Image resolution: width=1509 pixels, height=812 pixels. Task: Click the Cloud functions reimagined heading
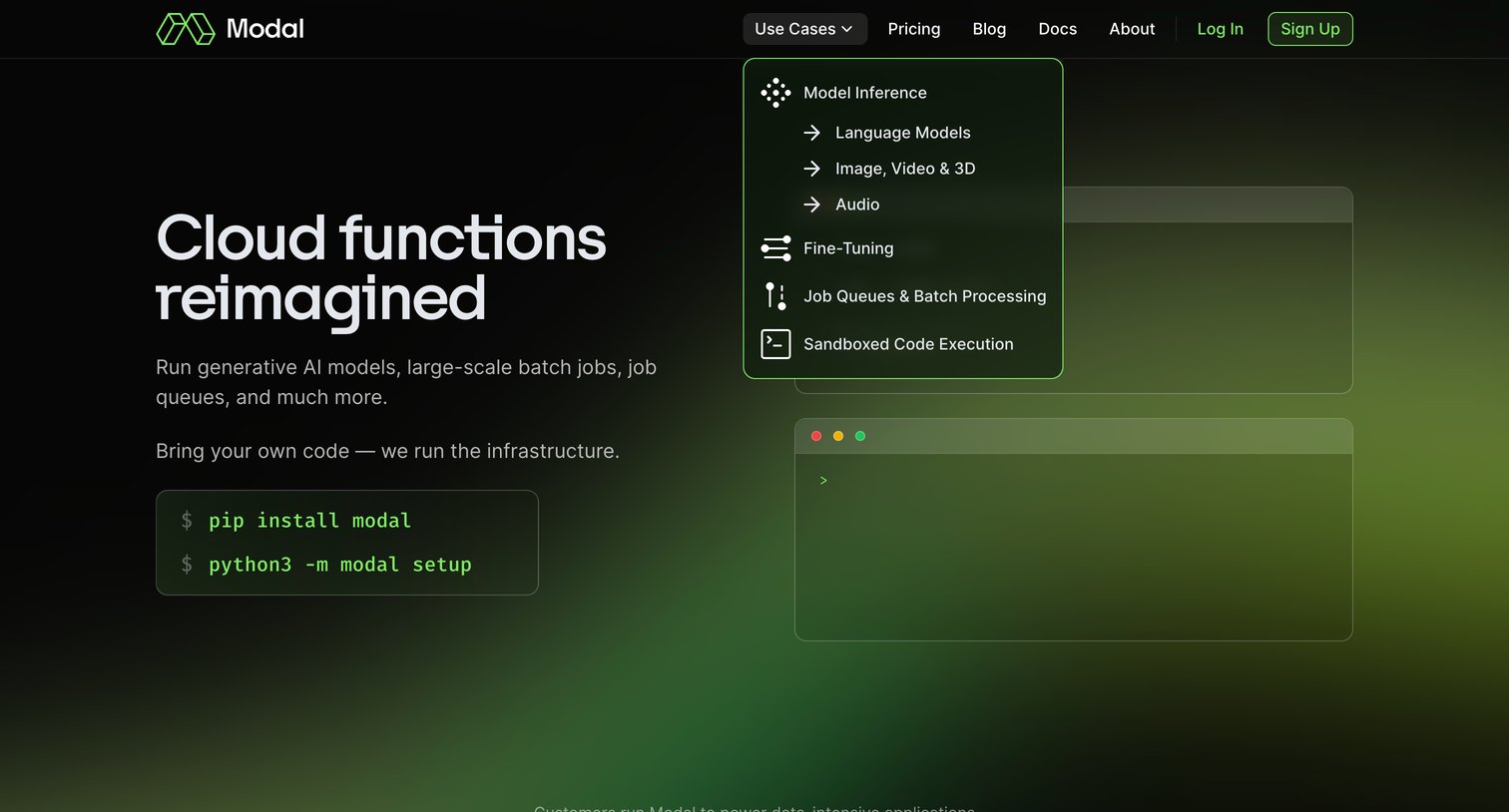381,268
